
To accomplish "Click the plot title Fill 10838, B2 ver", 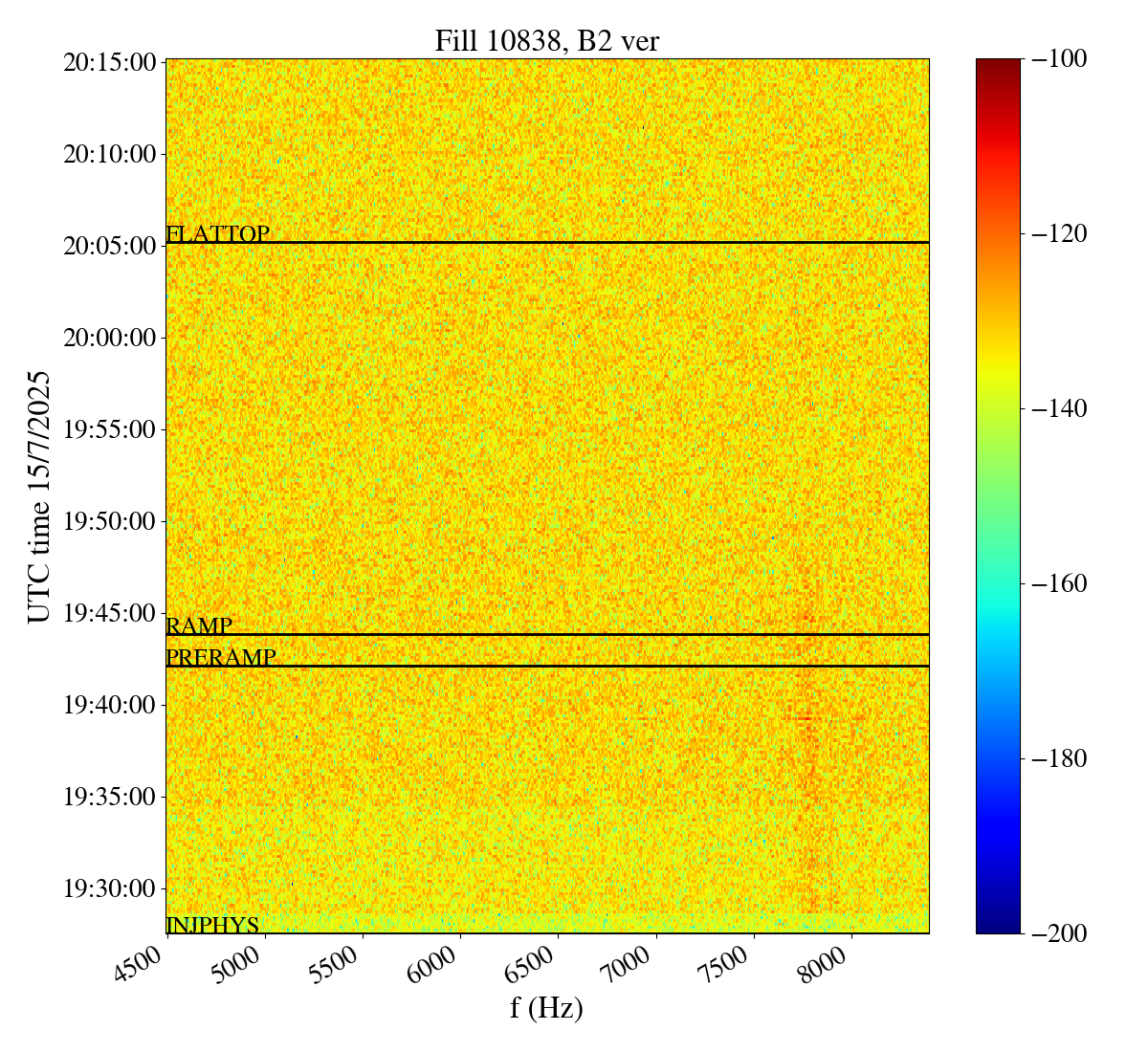I will point(546,41).
